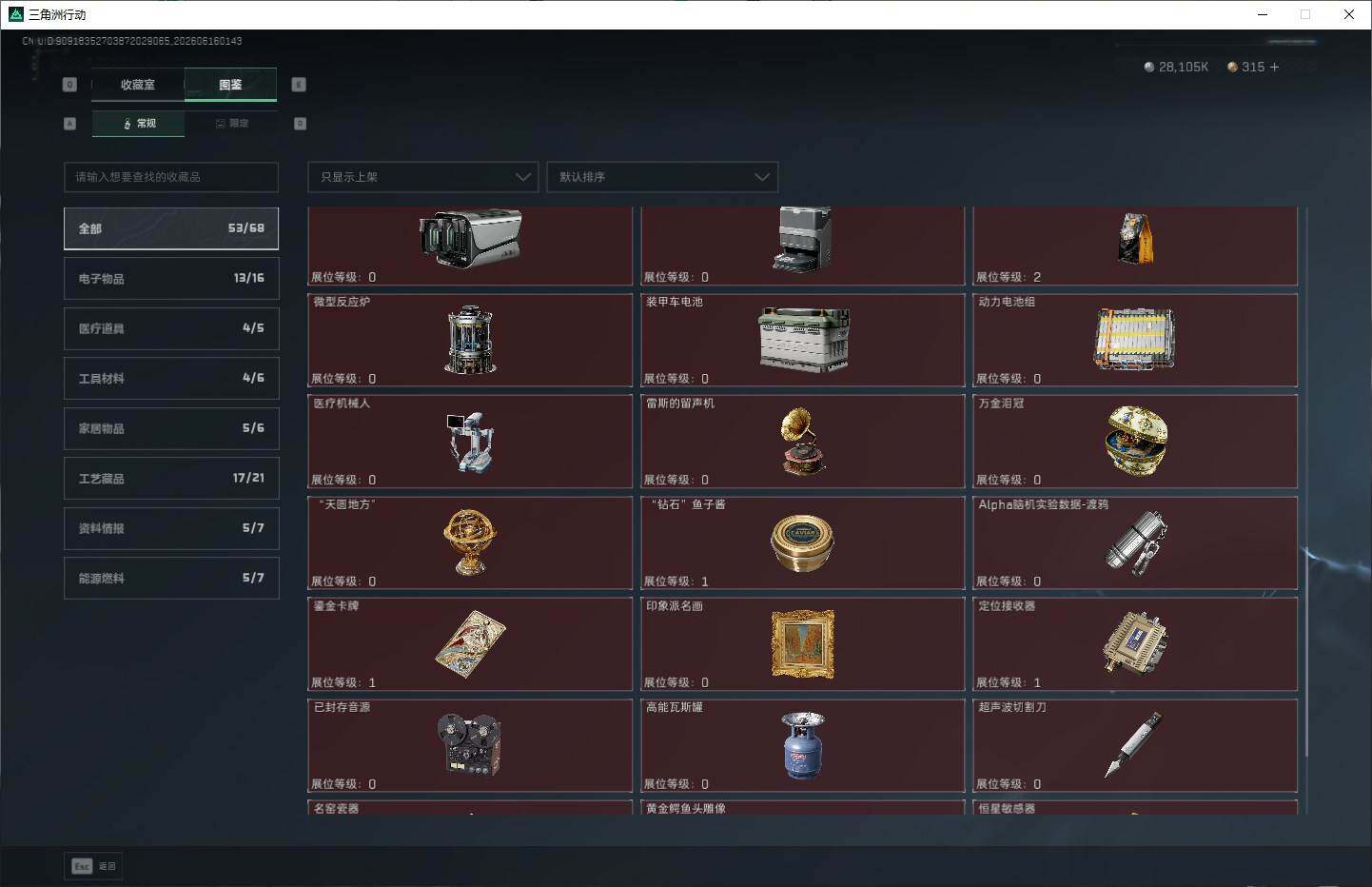Click the plus icon beside 315 currency
Screen dimensions: 1372x887
tap(1274, 67)
